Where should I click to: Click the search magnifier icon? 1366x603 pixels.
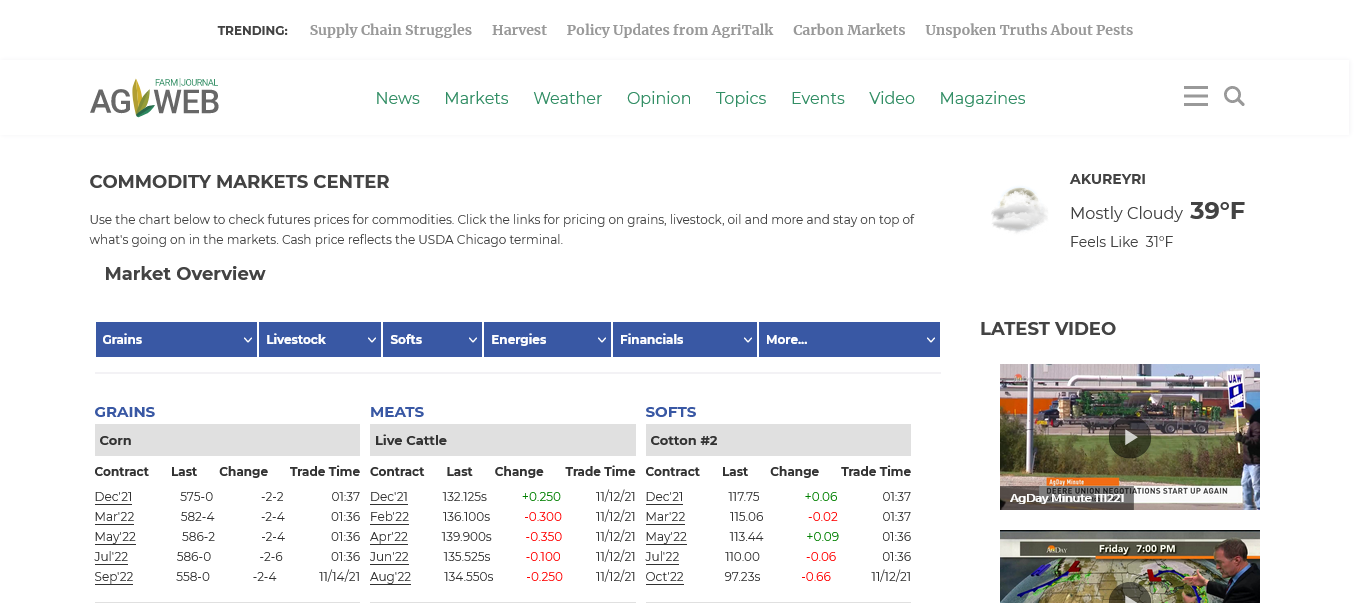point(1234,96)
